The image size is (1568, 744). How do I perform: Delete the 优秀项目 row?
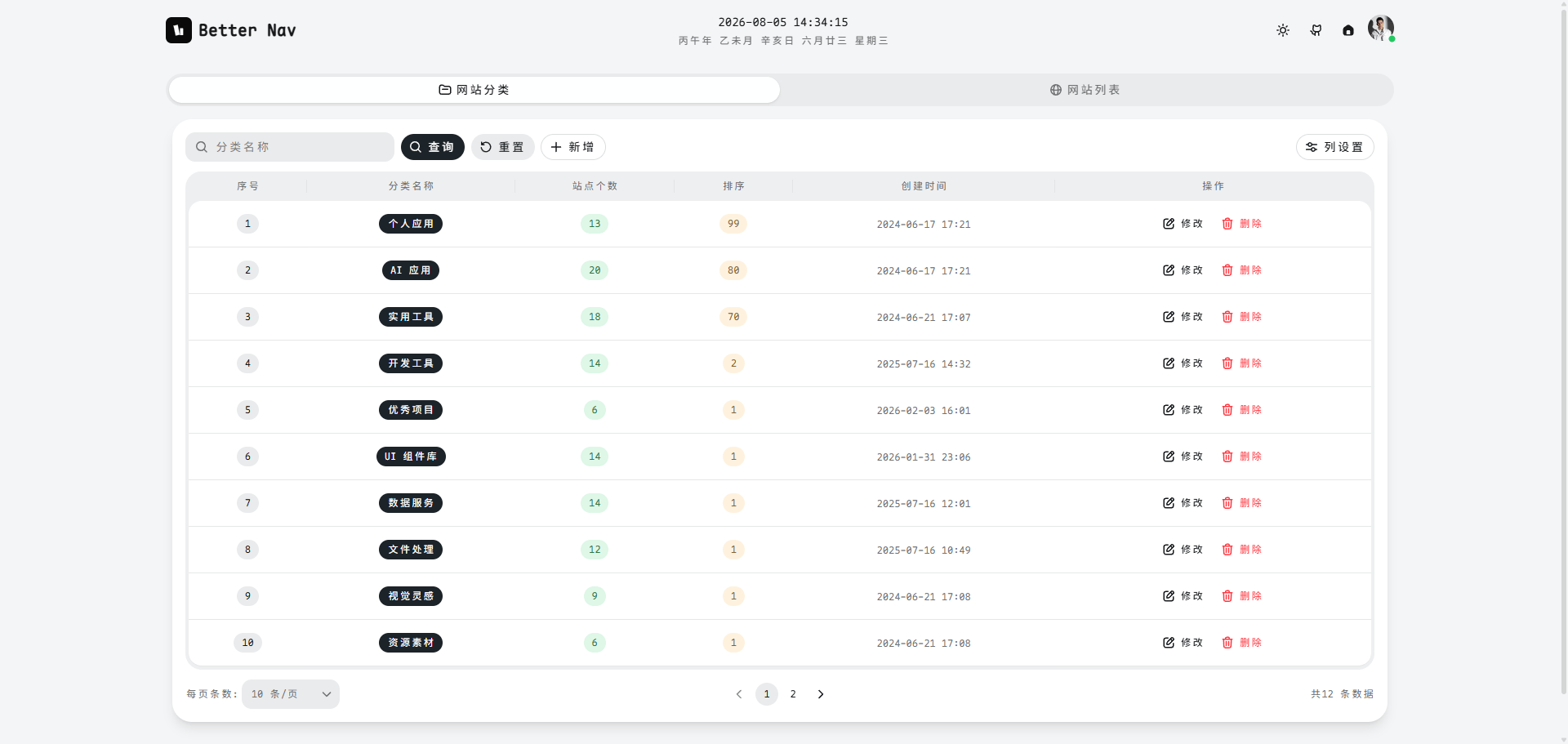point(1242,410)
